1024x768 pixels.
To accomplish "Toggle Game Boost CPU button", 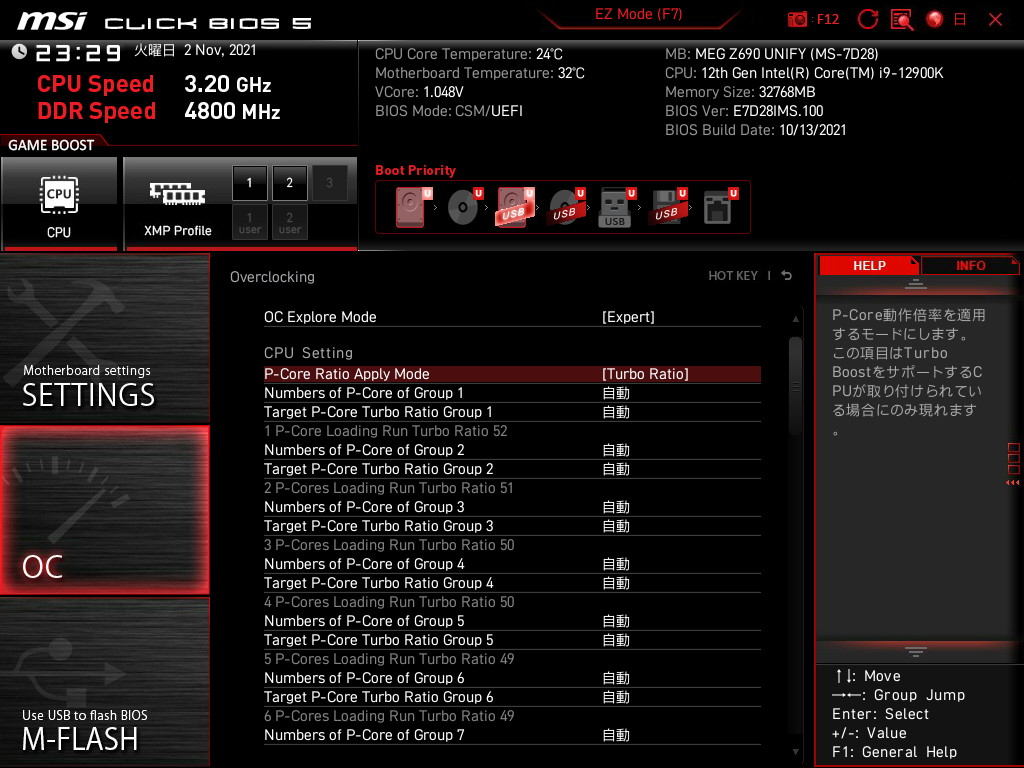I will (x=59, y=204).
